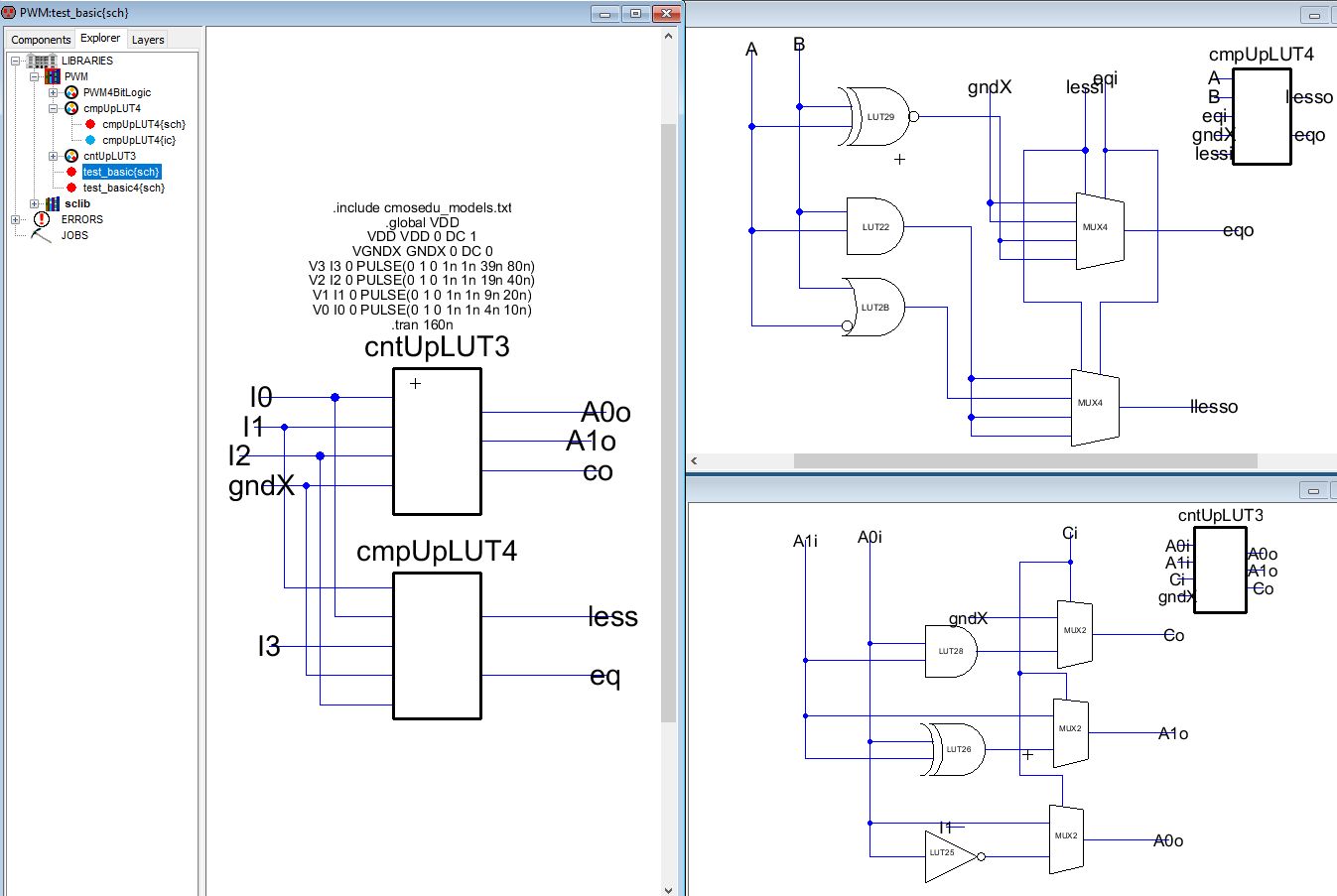1337x896 pixels.
Task: Expand the ERRORS tree node
Action: pyautogui.click(x=16, y=219)
